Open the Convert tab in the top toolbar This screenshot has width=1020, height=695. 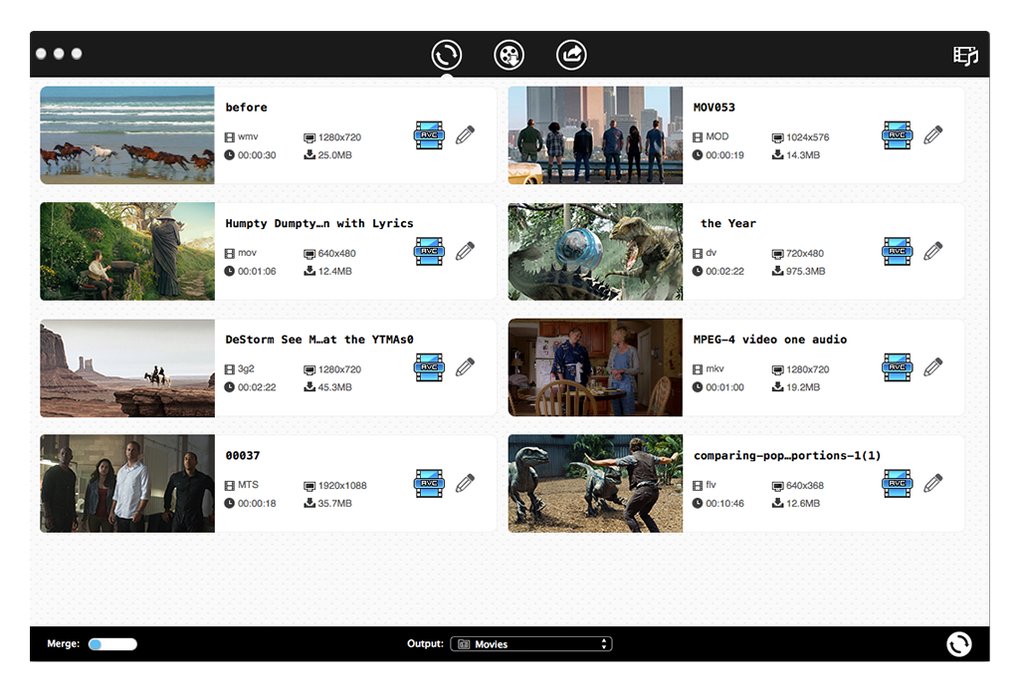446,55
